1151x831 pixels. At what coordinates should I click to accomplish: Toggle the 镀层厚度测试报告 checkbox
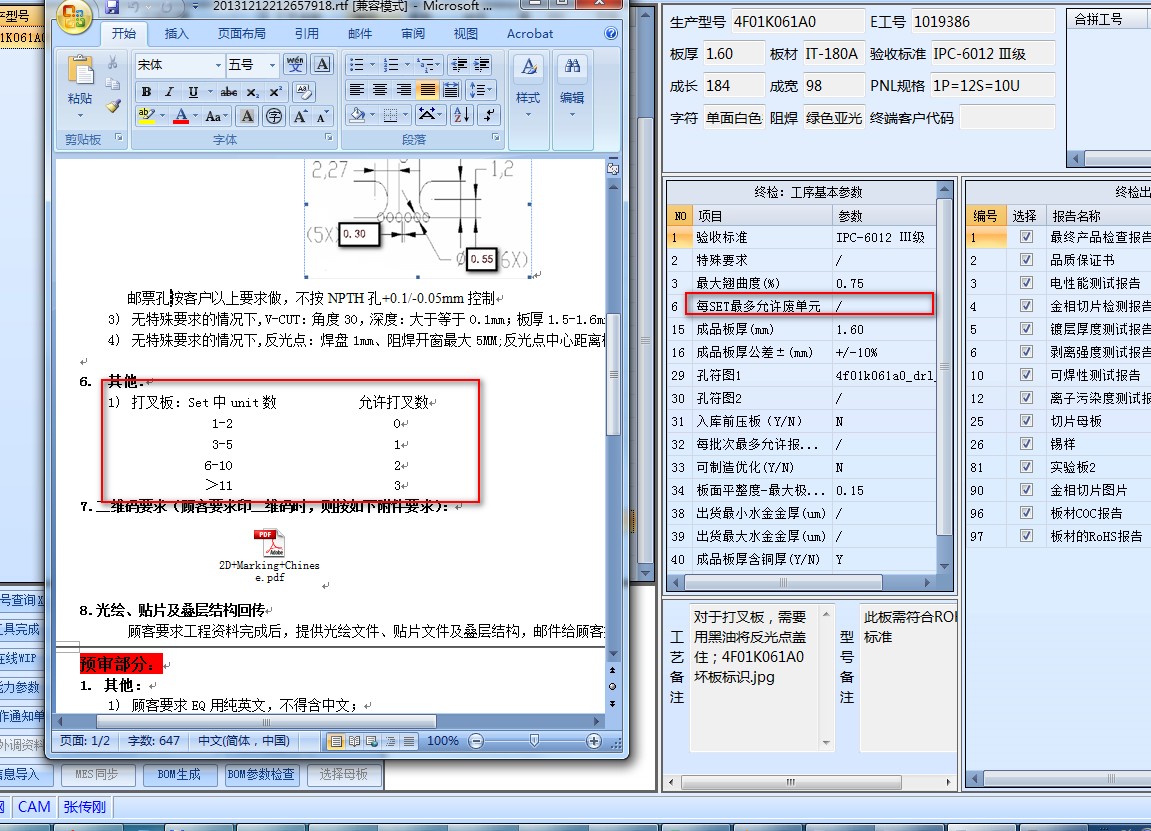(1026, 329)
